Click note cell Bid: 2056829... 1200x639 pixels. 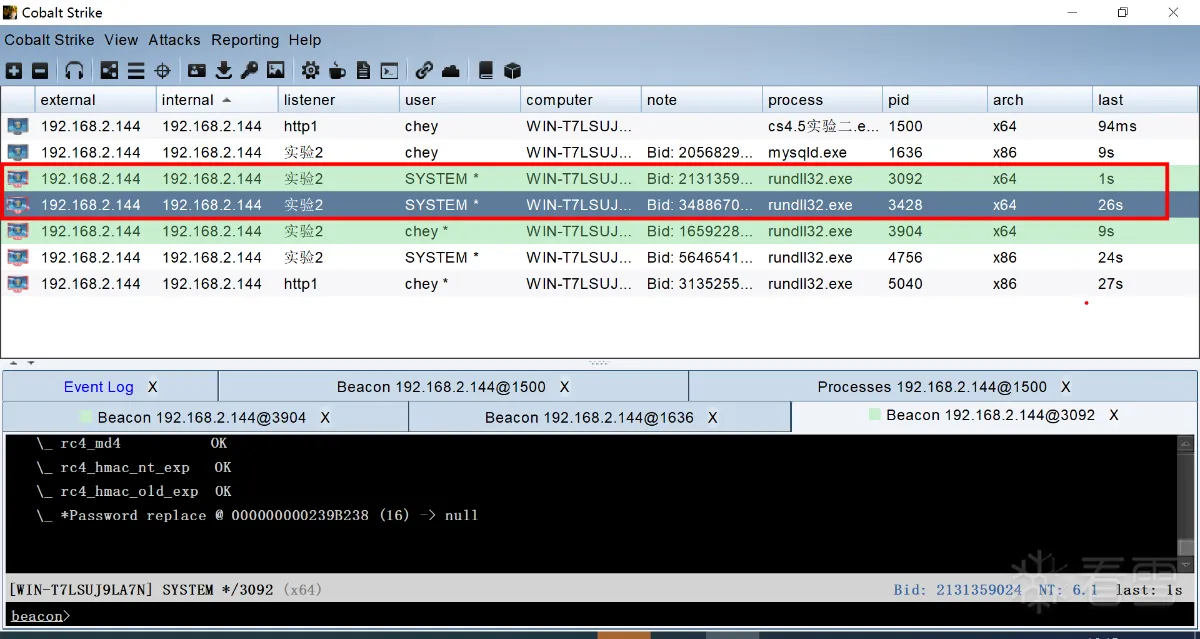click(x=700, y=153)
